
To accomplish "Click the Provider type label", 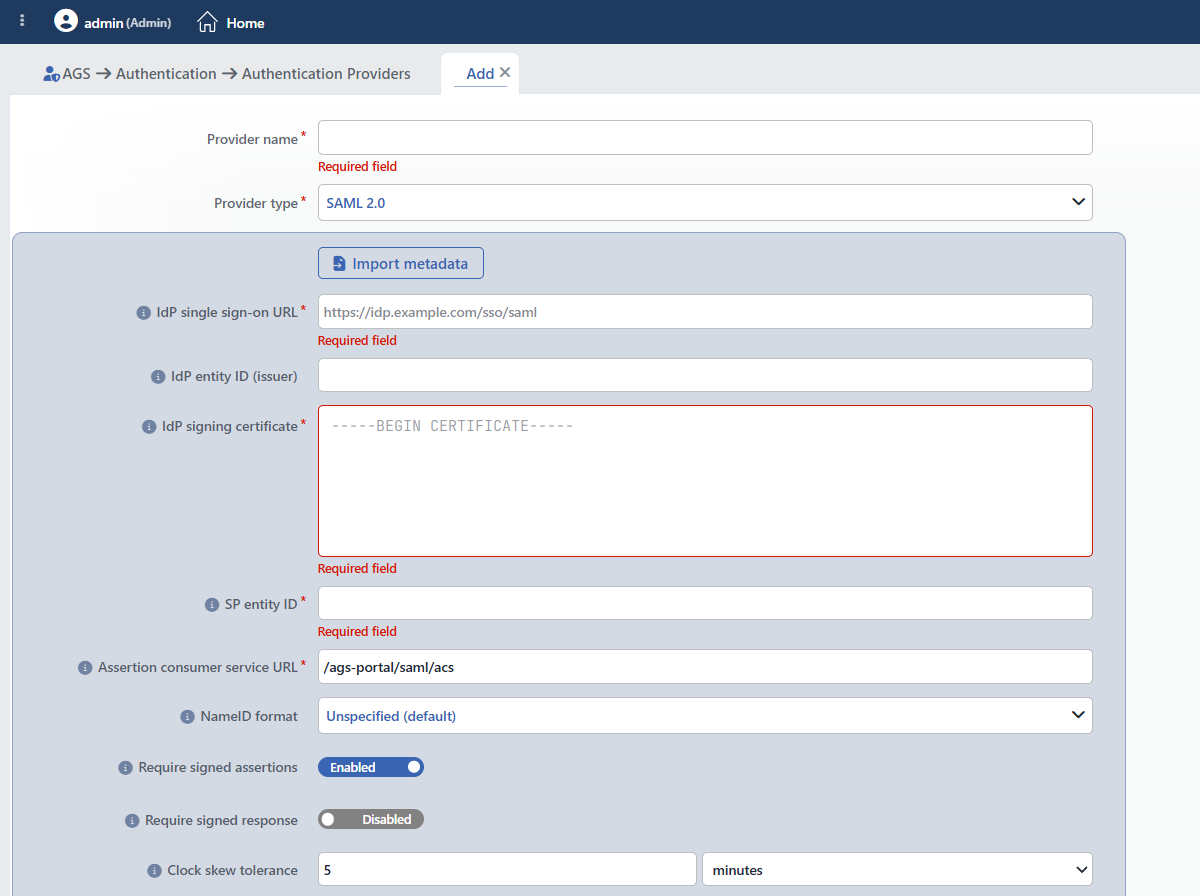I will coord(256,203).
